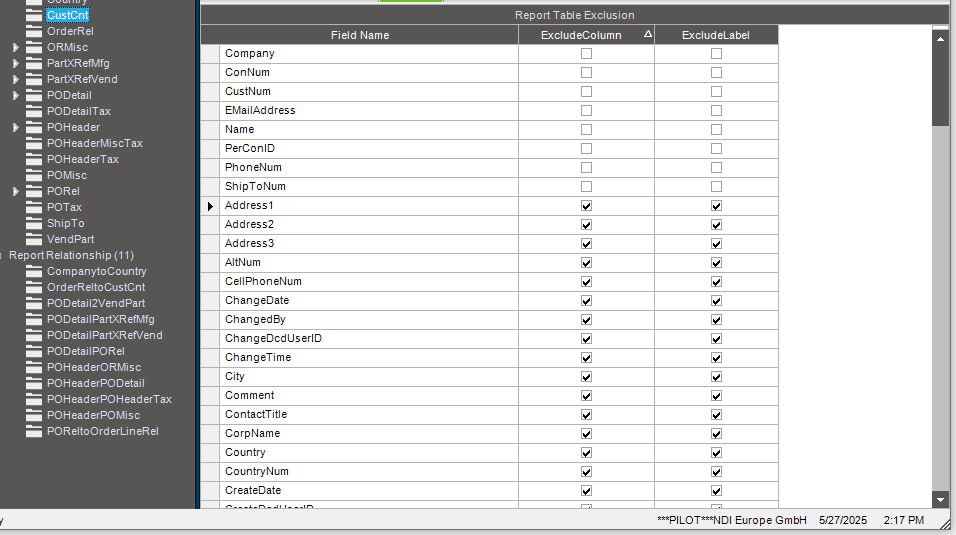
Task: Expand the ORMisc tree node
Action: tap(16, 48)
